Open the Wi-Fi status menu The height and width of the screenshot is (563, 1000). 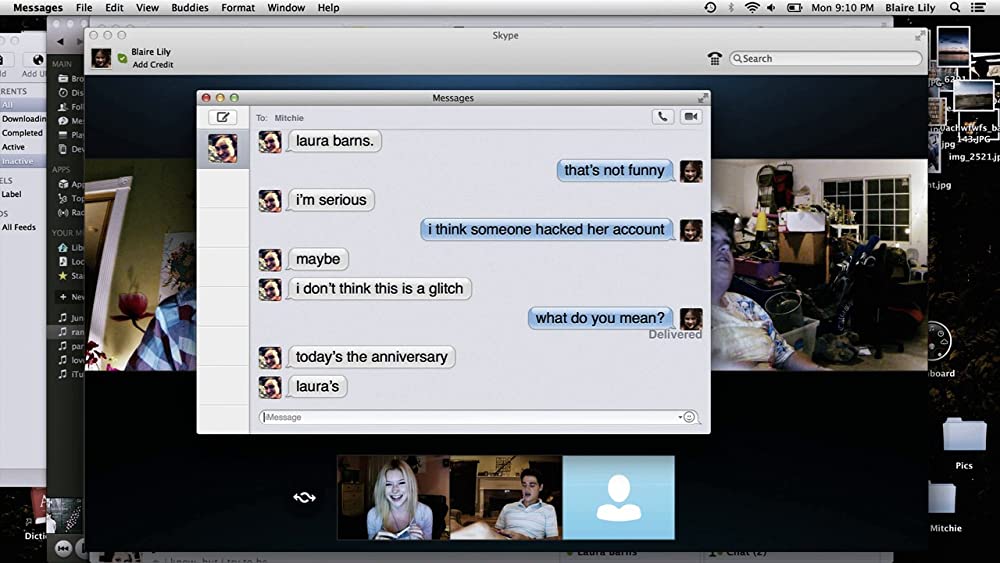click(752, 8)
